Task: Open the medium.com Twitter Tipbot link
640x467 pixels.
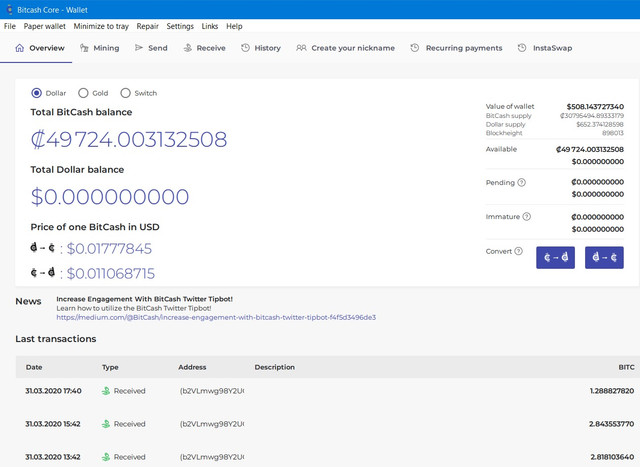Action: [x=216, y=317]
